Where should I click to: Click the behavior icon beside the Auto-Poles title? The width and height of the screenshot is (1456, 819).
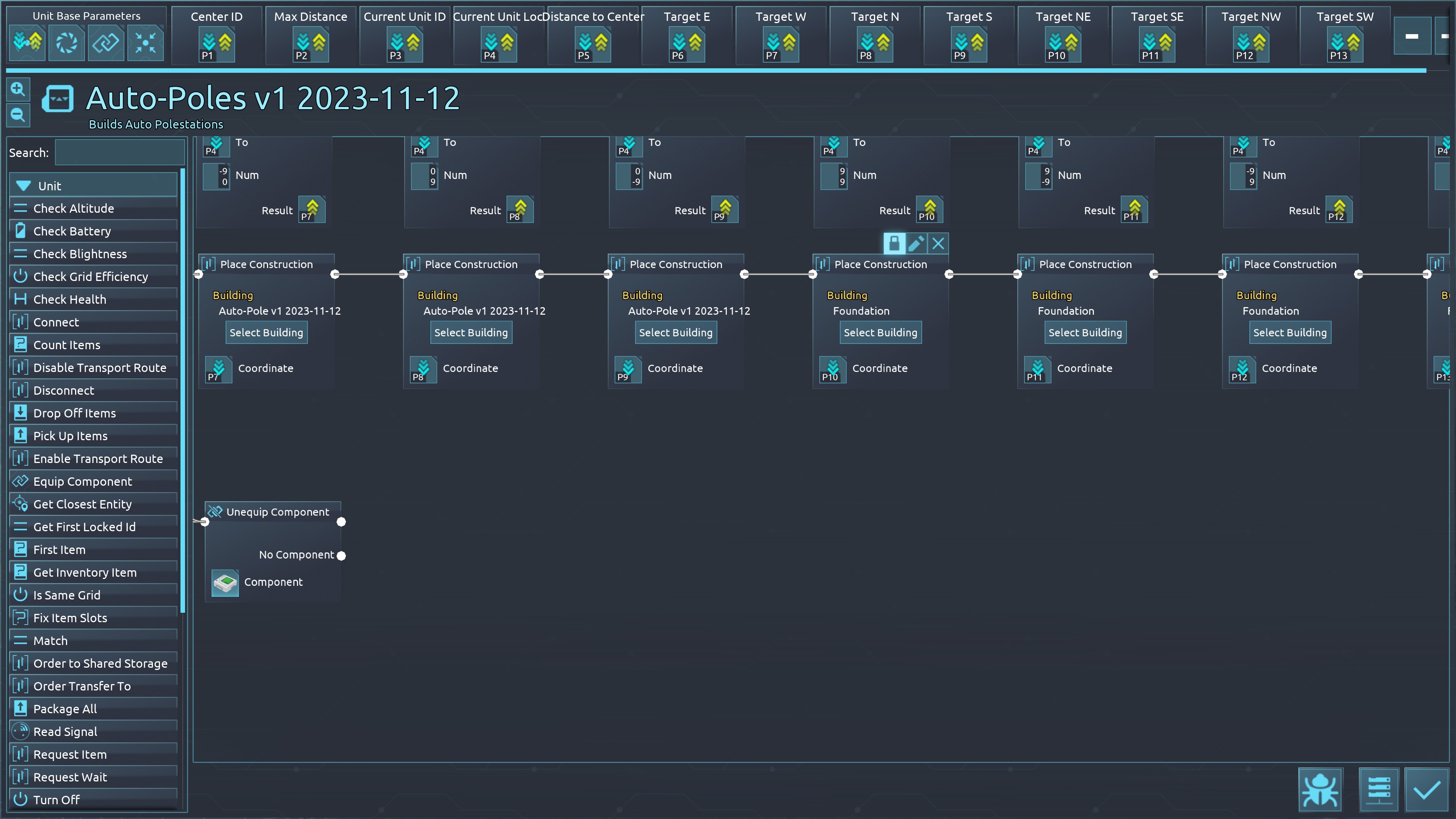point(58,99)
